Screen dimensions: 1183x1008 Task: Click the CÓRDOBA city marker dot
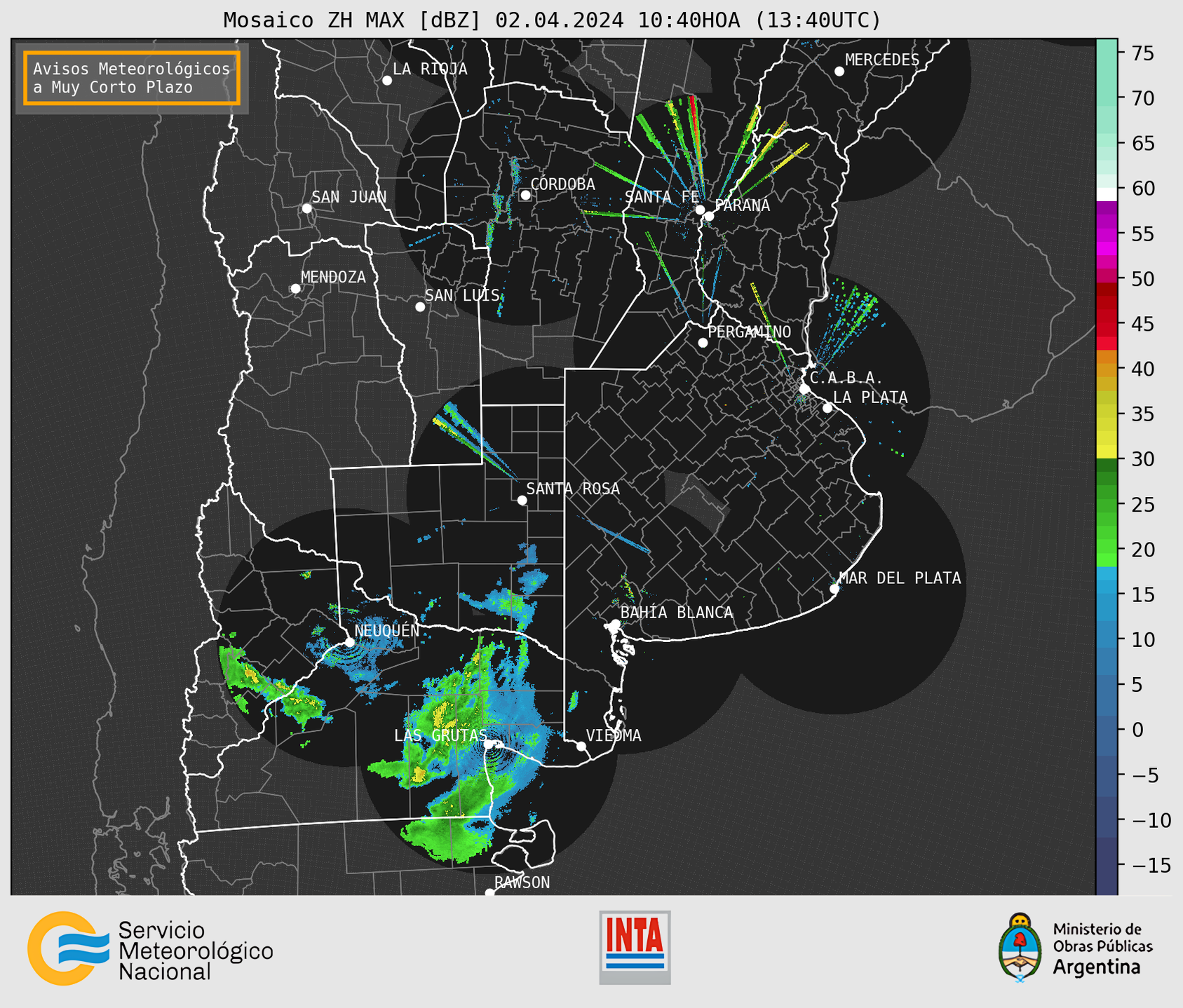coord(525,195)
